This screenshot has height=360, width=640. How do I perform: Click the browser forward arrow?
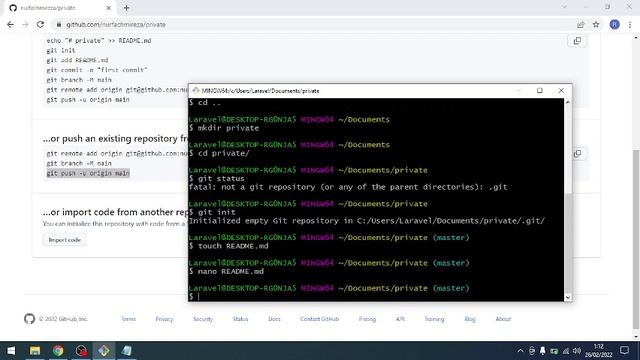[x=25, y=24]
